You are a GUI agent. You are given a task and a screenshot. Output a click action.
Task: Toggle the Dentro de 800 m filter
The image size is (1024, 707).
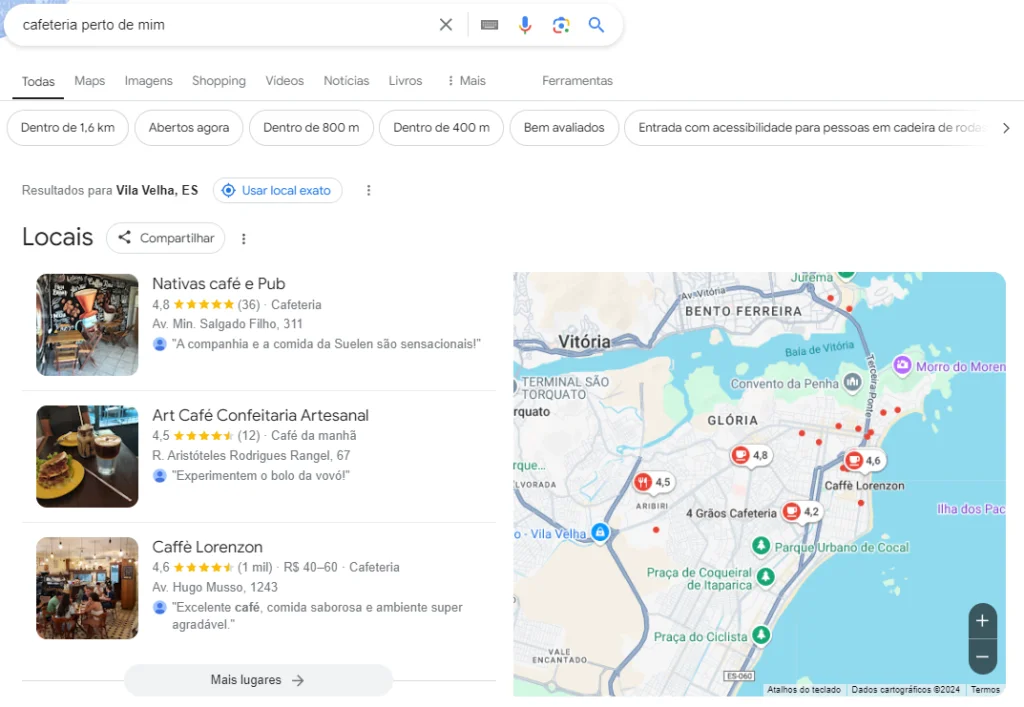[x=311, y=127]
